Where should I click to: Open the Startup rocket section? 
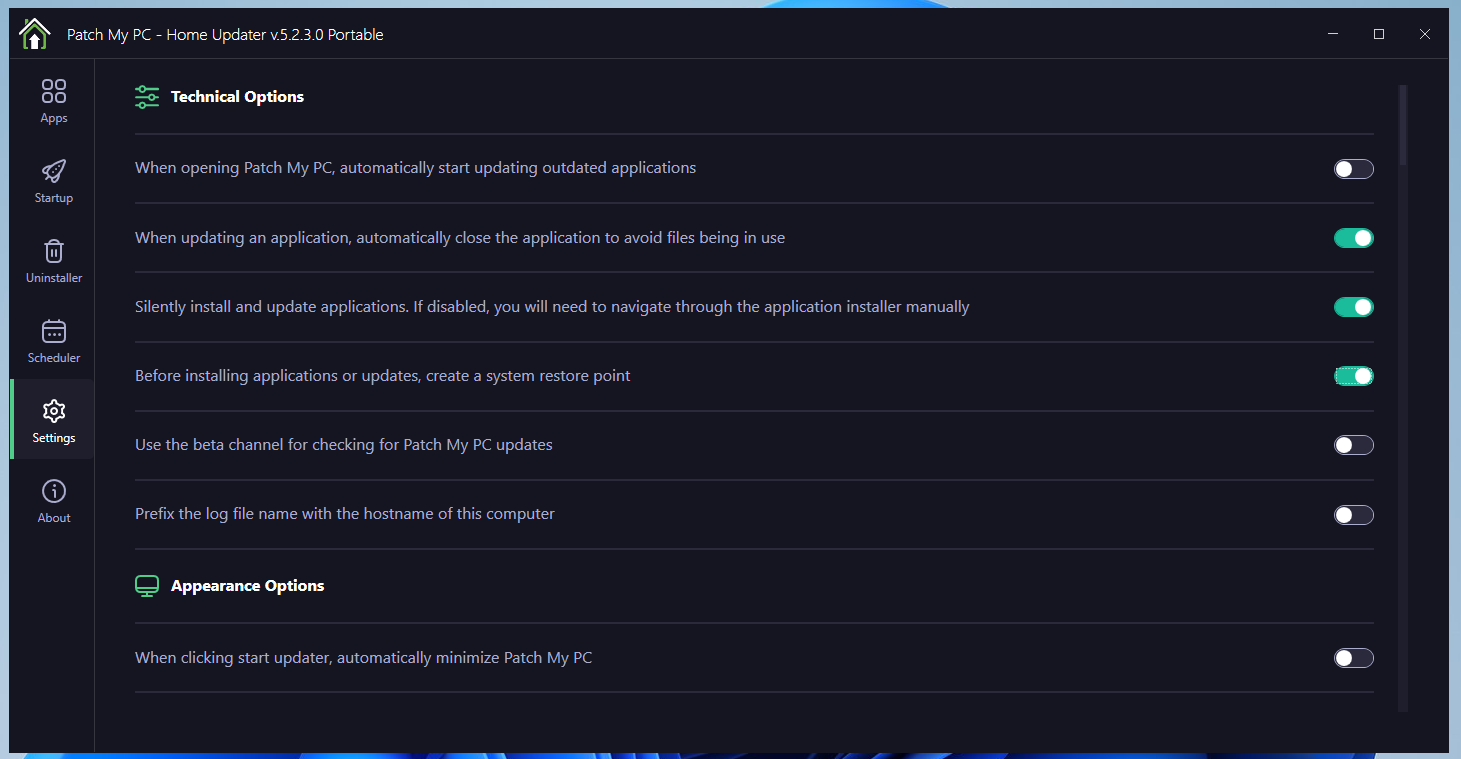(x=54, y=181)
